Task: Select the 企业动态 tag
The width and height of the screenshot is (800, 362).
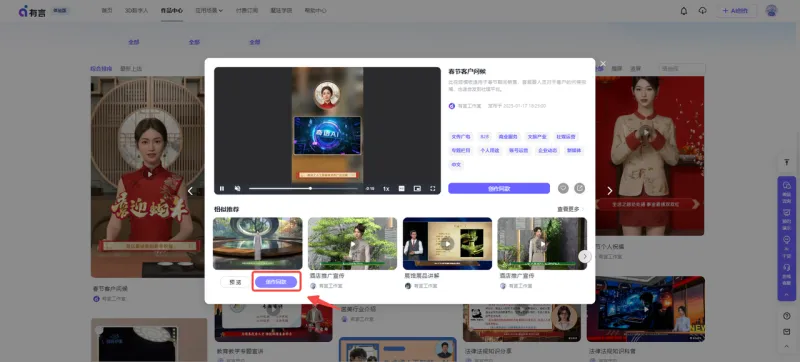Action: [547, 150]
